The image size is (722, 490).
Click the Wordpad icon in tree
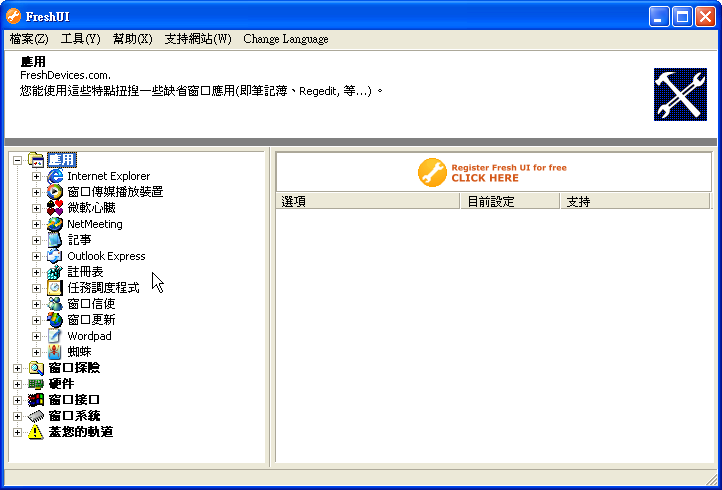(55, 336)
